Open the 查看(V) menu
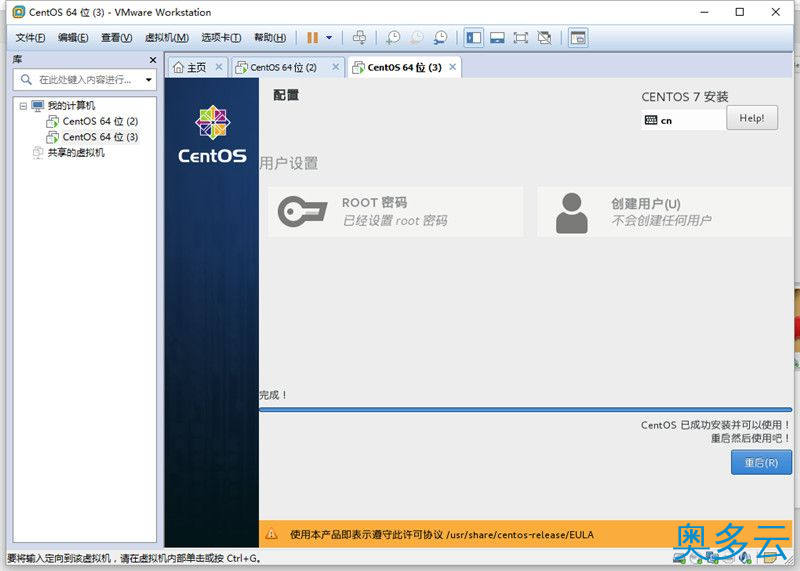The height and width of the screenshot is (571, 800). [x=116, y=38]
